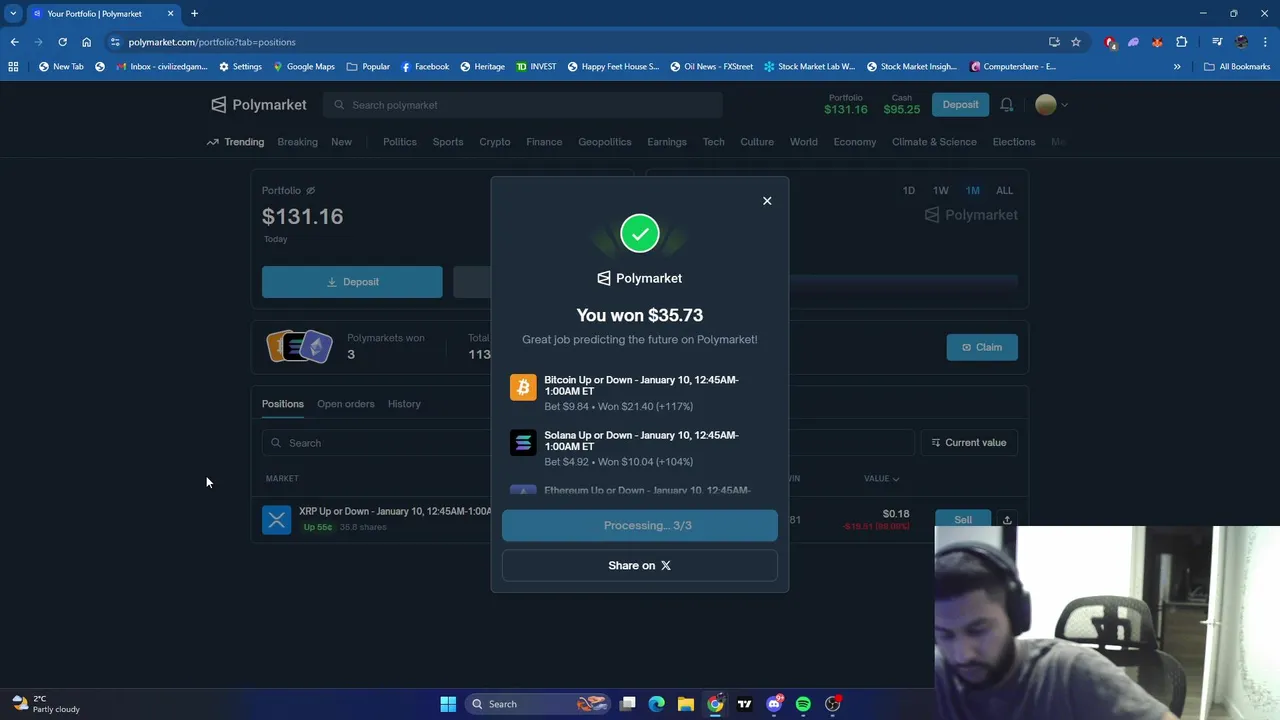Expand hidden bookmarks chevron

(1177, 67)
